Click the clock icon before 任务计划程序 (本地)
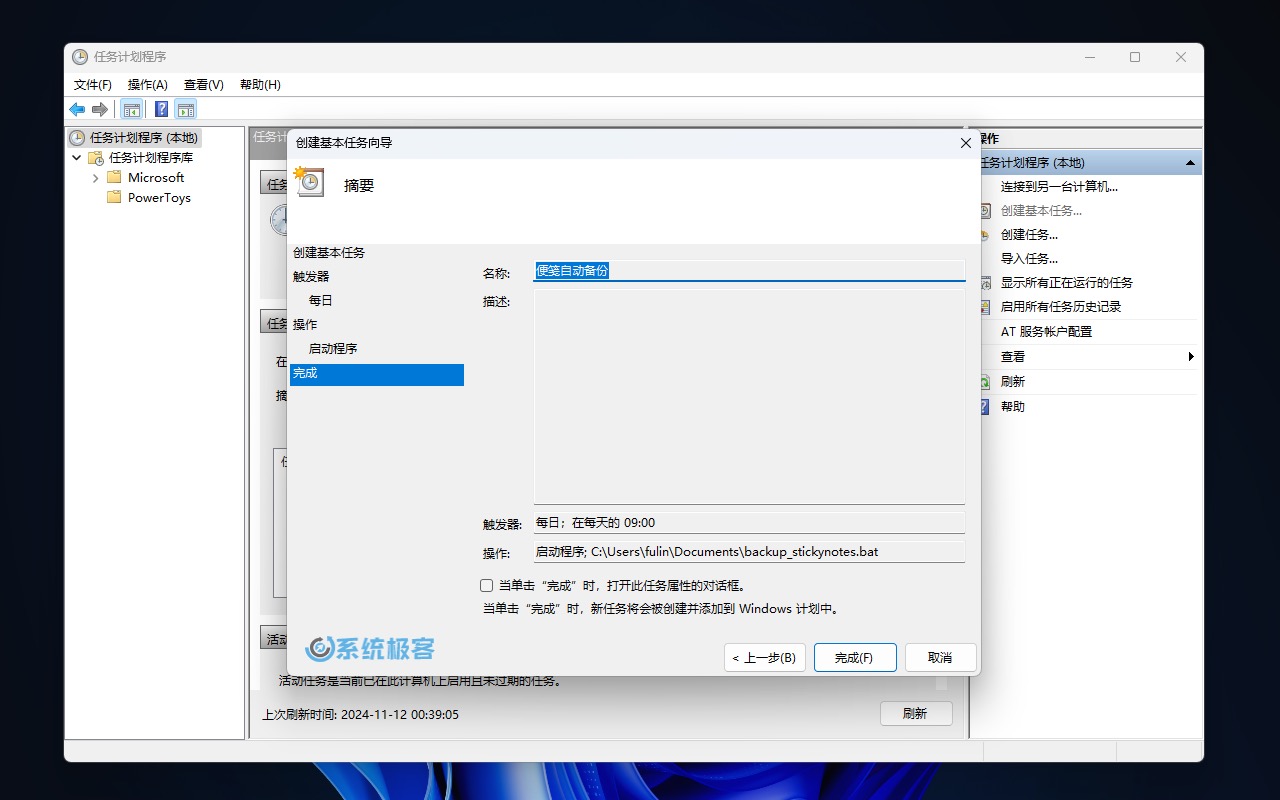 pos(77,138)
